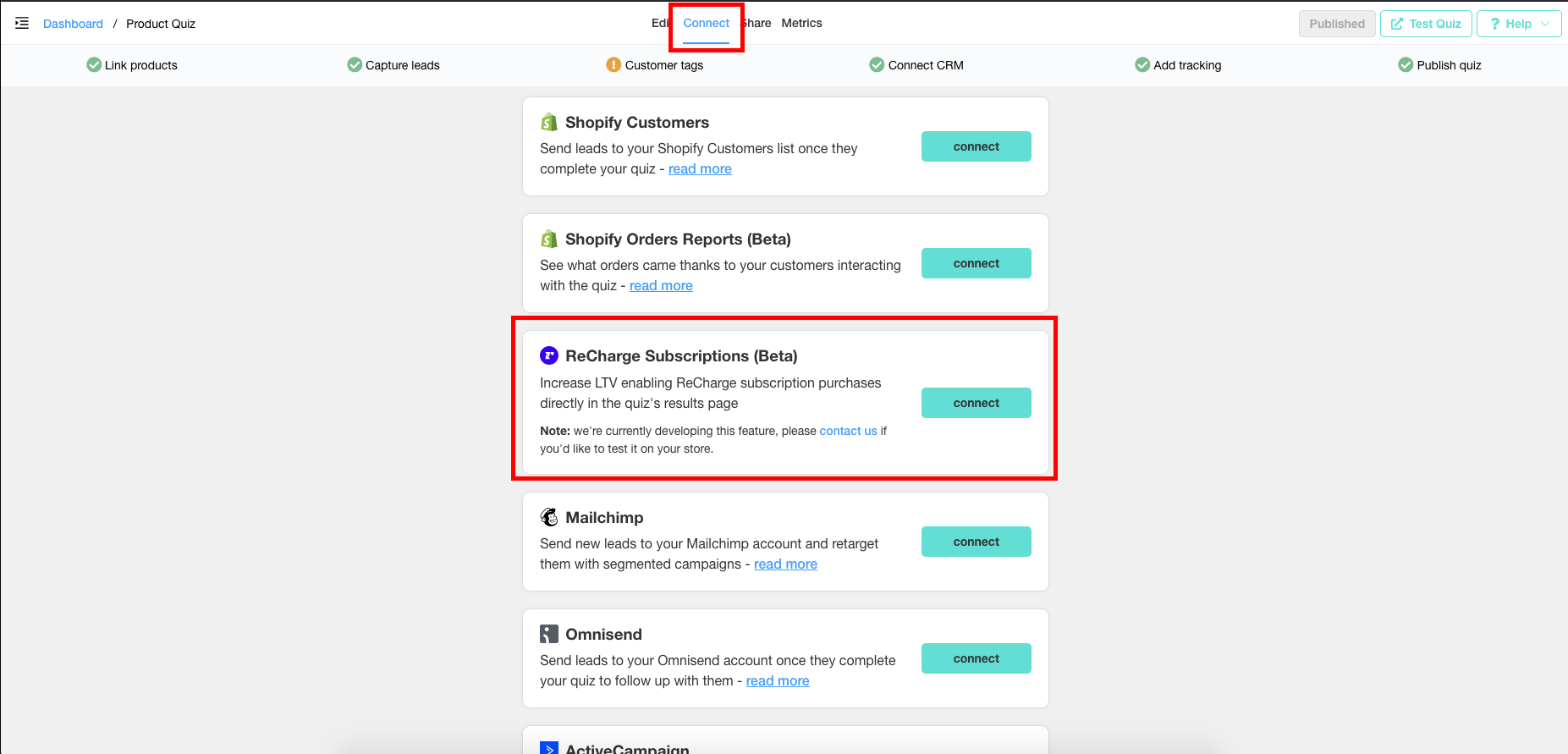Click the Customer tags orange warning icon

613,65
